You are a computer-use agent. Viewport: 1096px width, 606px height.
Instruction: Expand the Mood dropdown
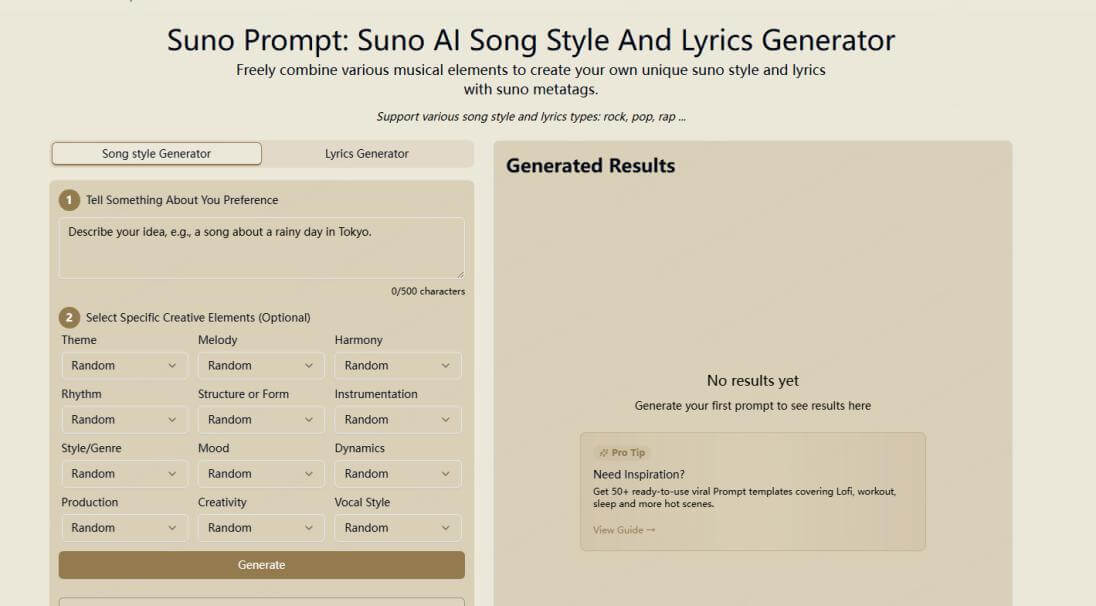[x=260, y=473]
